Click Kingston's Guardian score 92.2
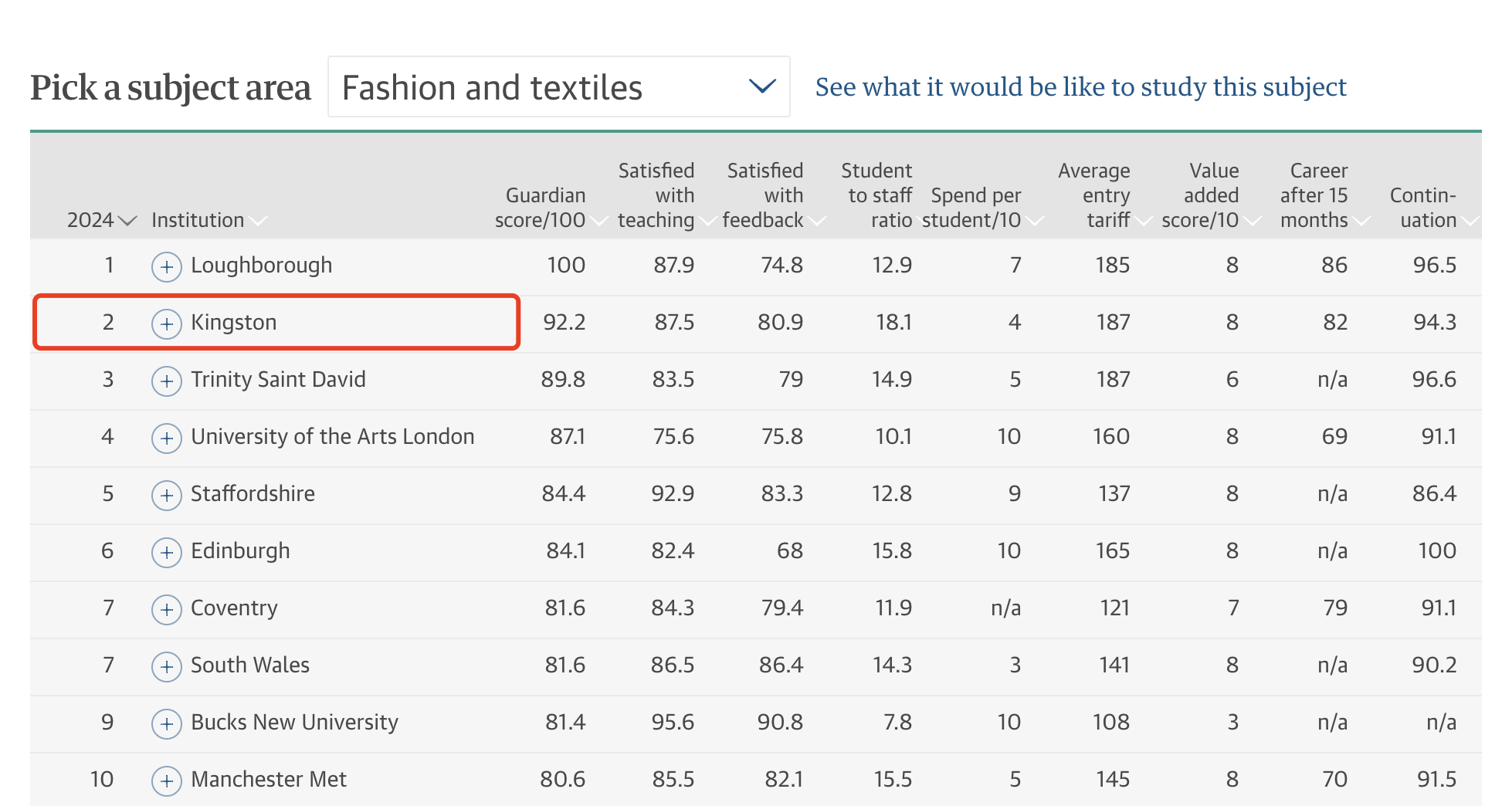This screenshot has height=806, width=1512. [564, 323]
